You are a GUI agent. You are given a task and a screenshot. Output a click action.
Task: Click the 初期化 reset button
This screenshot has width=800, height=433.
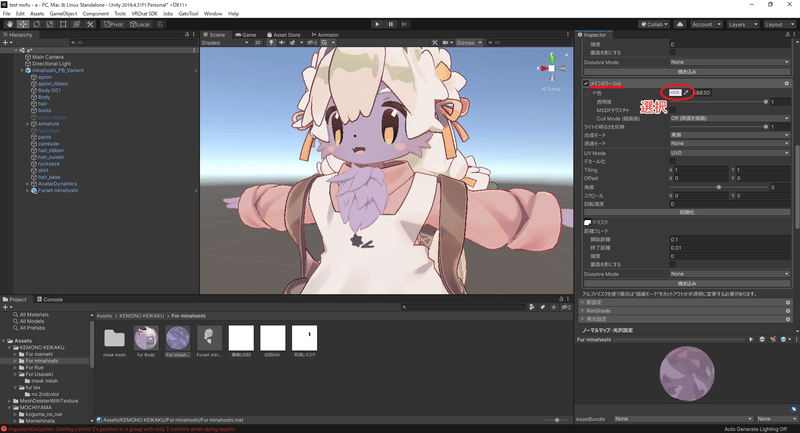coord(687,212)
